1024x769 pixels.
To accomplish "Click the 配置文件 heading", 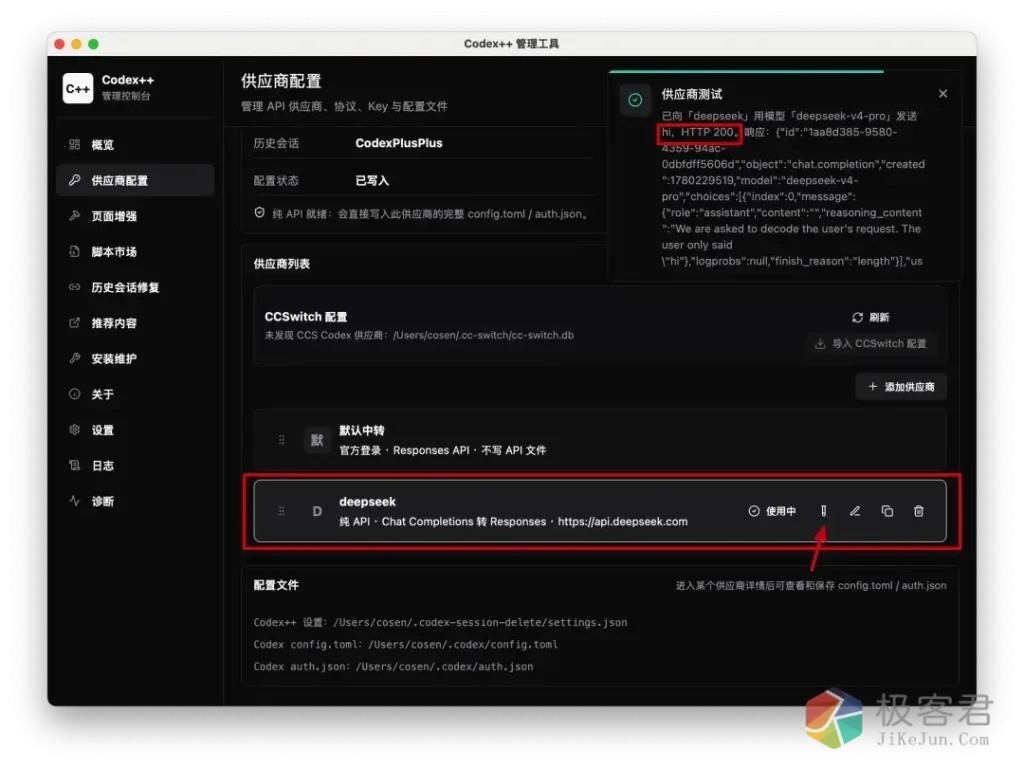I will (x=276, y=585).
